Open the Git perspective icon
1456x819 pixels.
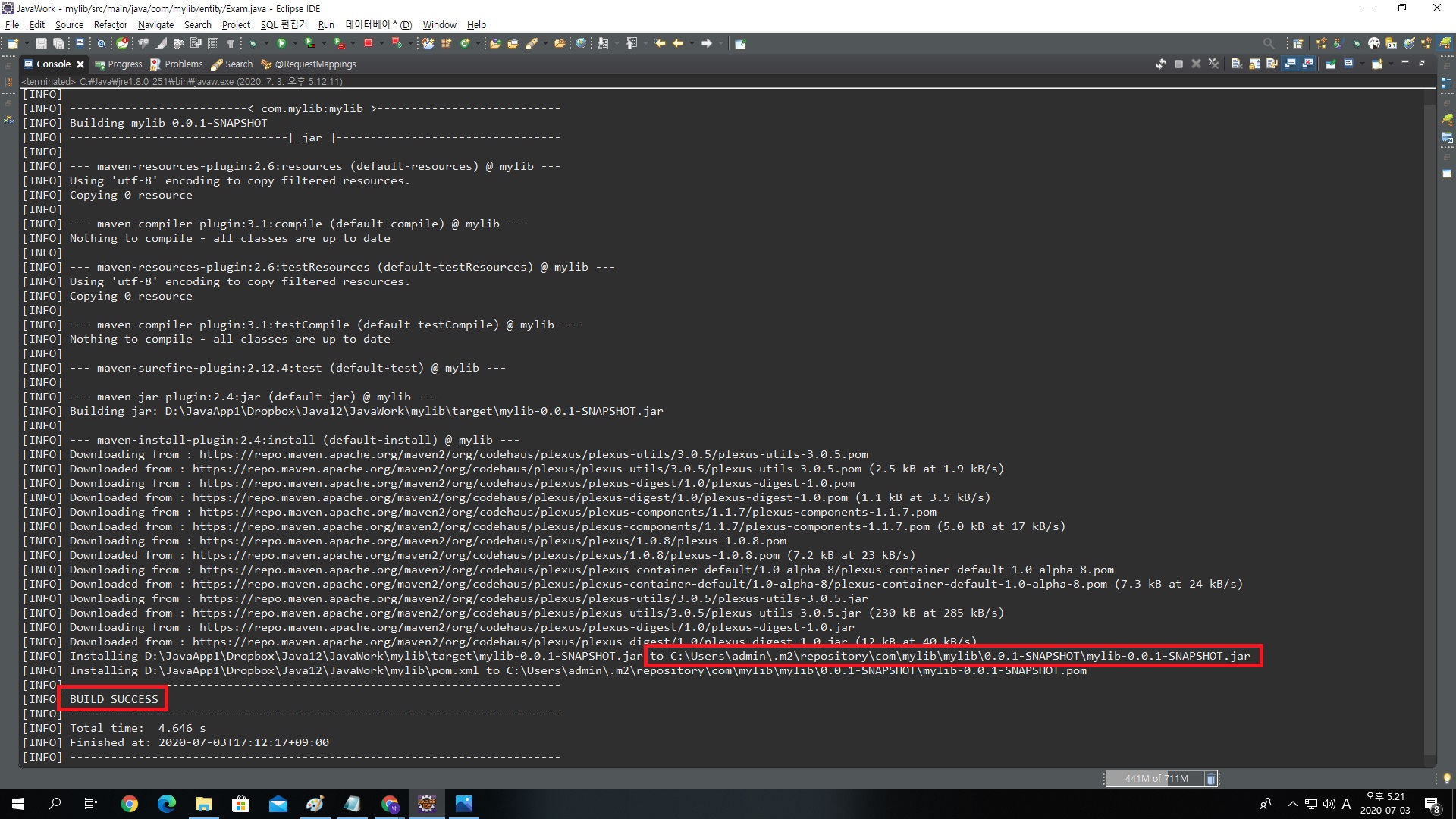click(x=1391, y=44)
